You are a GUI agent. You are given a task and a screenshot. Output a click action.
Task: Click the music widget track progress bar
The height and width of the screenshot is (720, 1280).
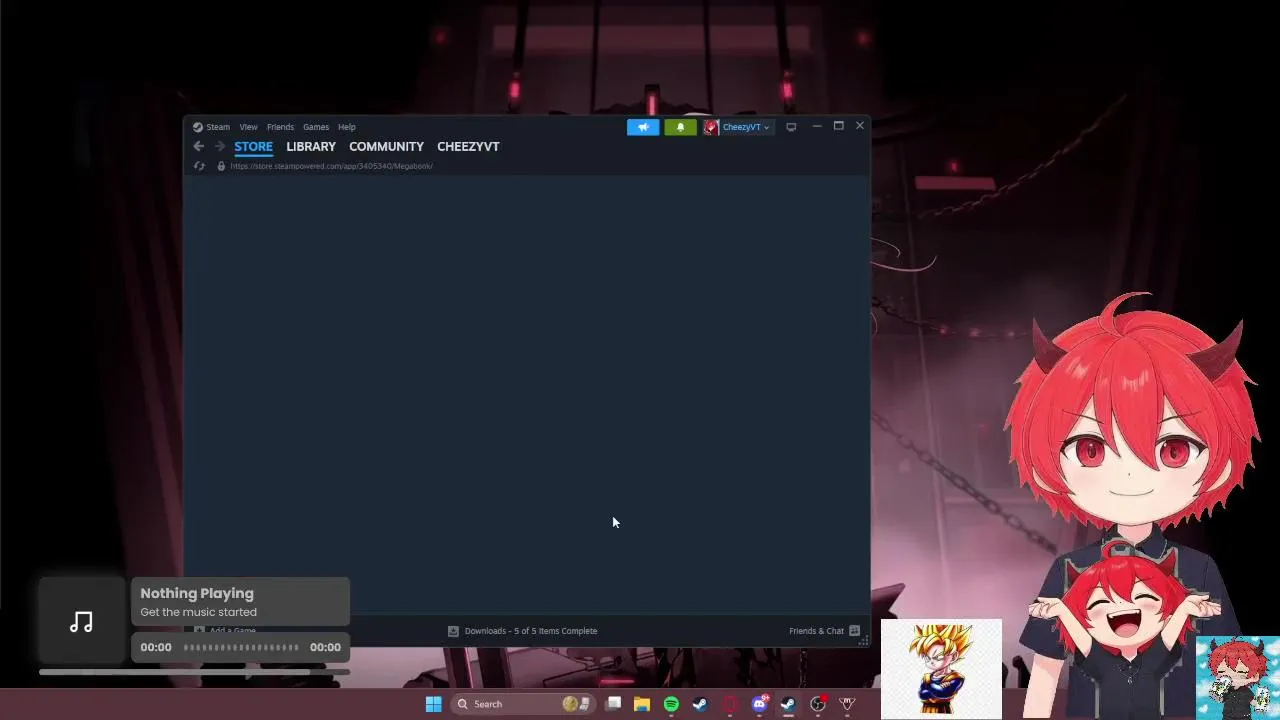[241, 647]
